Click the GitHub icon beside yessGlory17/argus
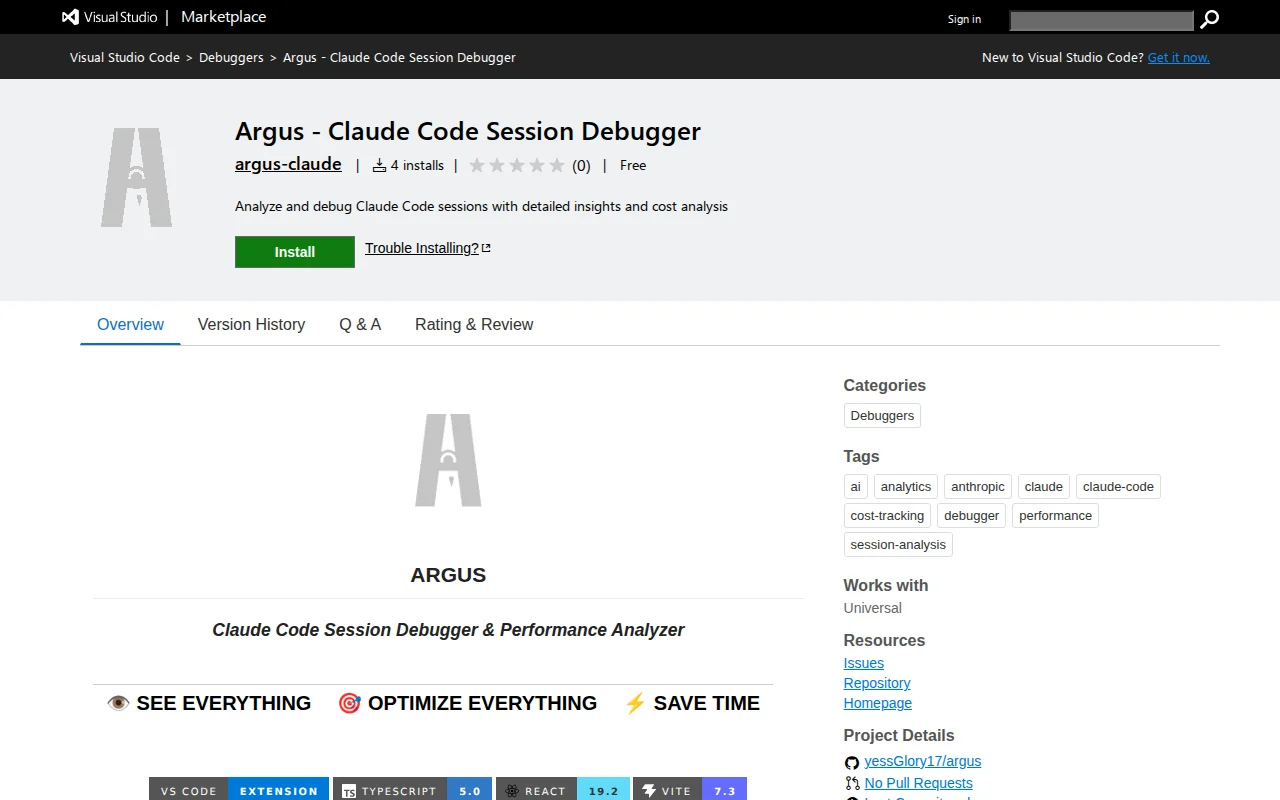The height and width of the screenshot is (800, 1280). pyautogui.click(x=852, y=762)
